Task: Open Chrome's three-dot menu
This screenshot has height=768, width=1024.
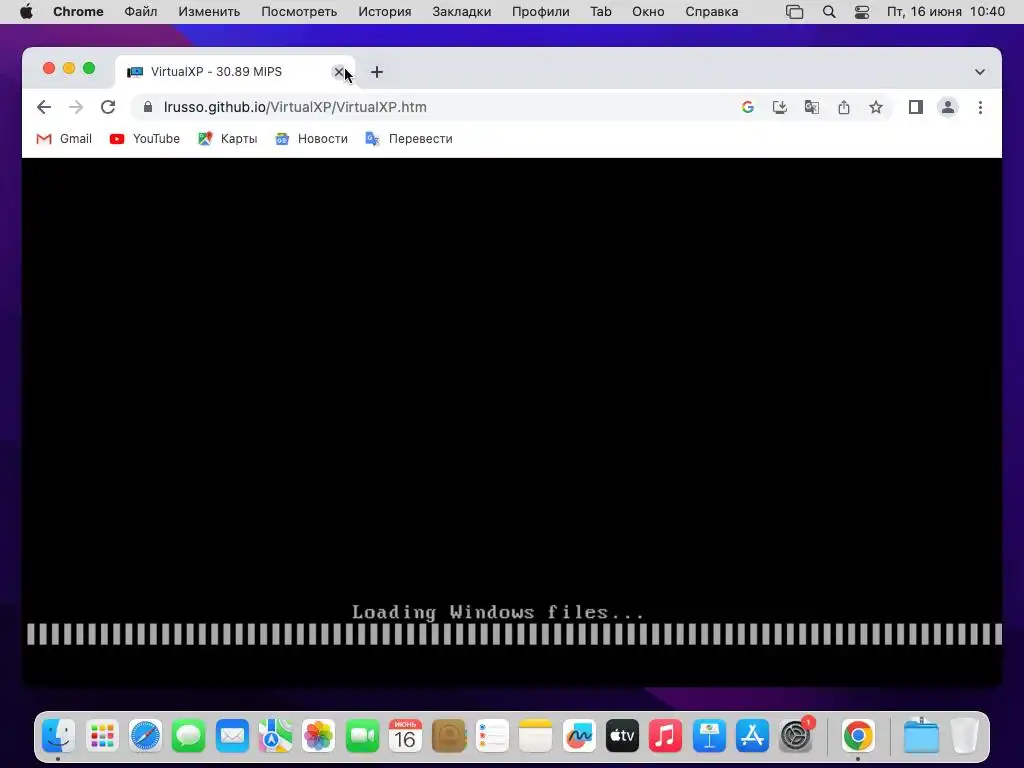Action: pos(980,107)
